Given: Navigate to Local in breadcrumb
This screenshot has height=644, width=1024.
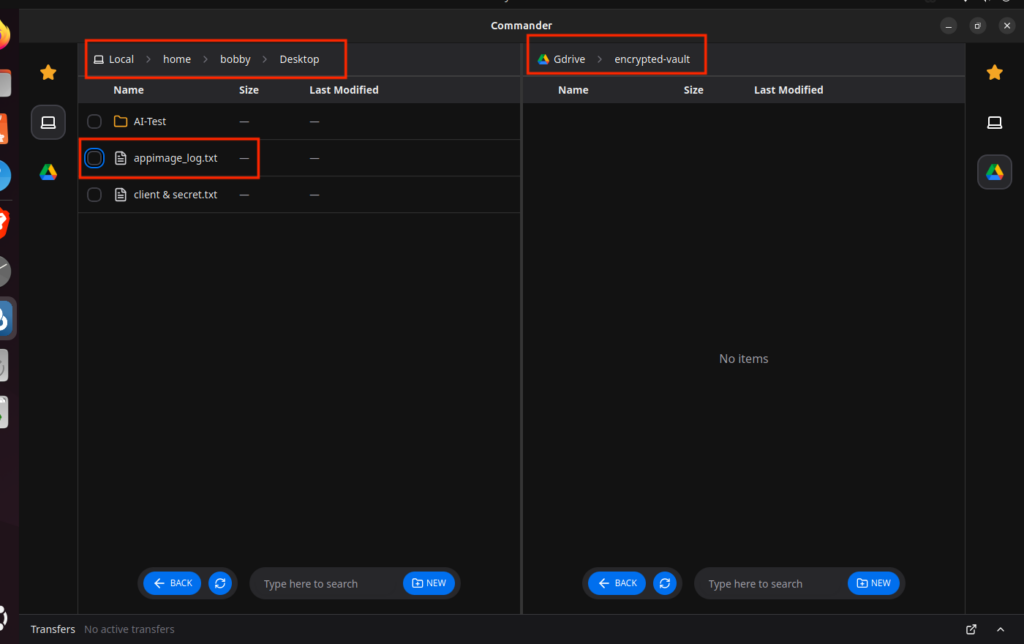Looking at the screenshot, I should (x=114, y=59).
